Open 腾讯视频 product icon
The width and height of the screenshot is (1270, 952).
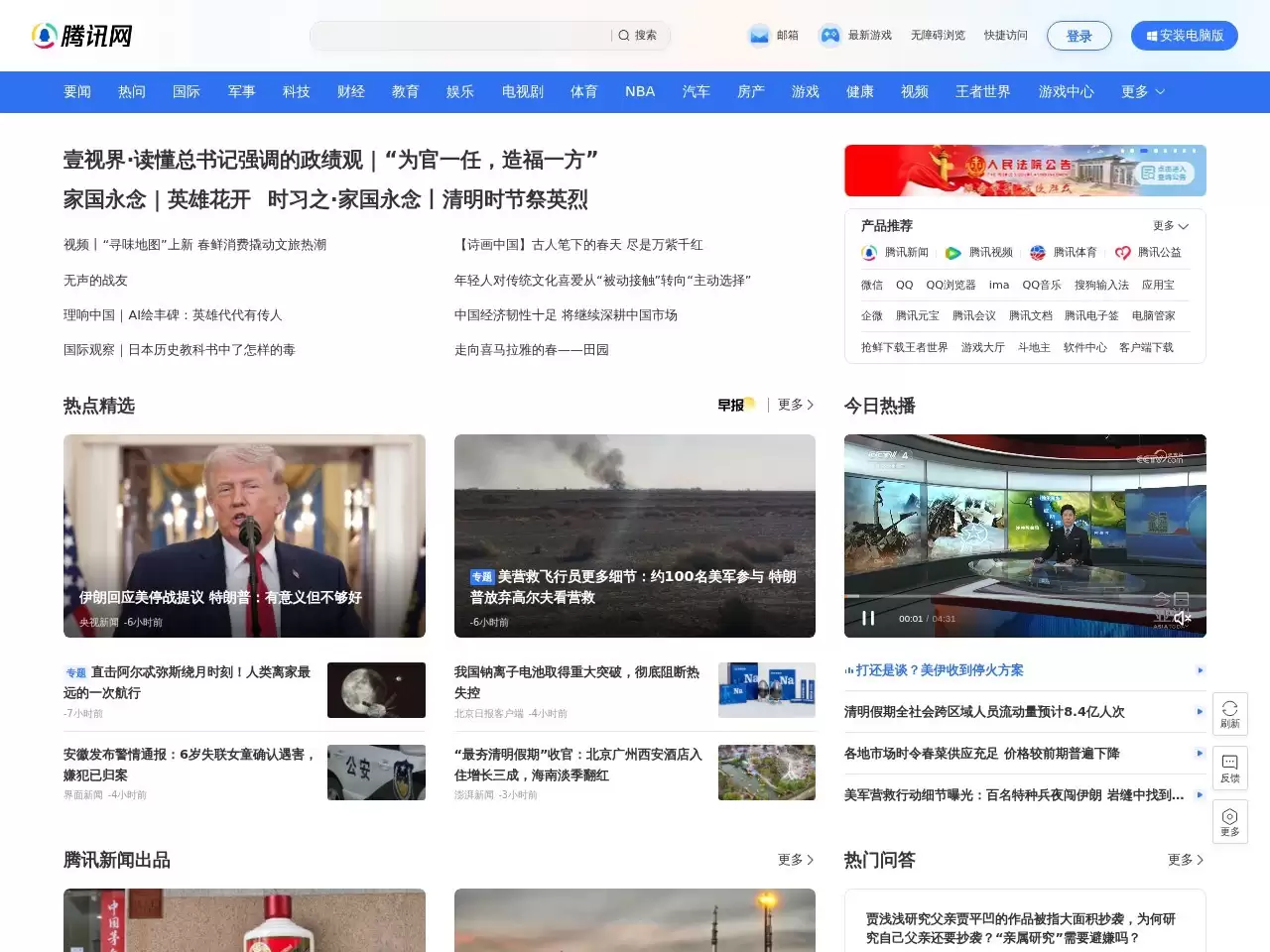[x=953, y=253]
